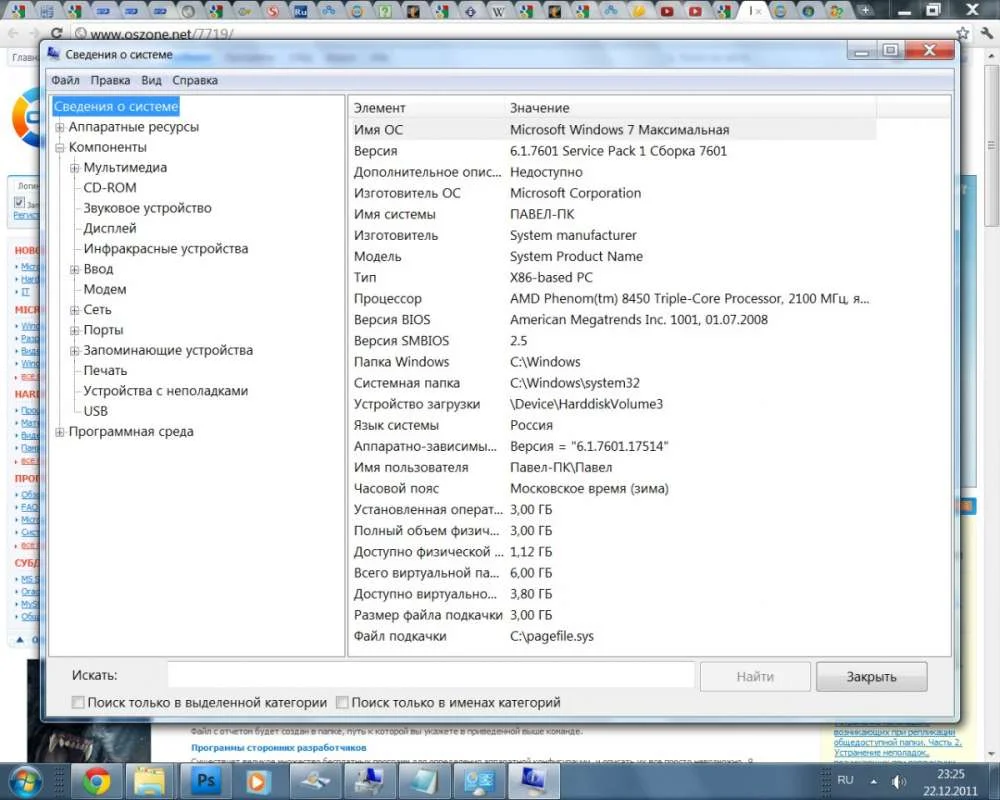Click the Сведения о системе title icon
Viewport: 1000px width, 800px height.
pos(54,54)
